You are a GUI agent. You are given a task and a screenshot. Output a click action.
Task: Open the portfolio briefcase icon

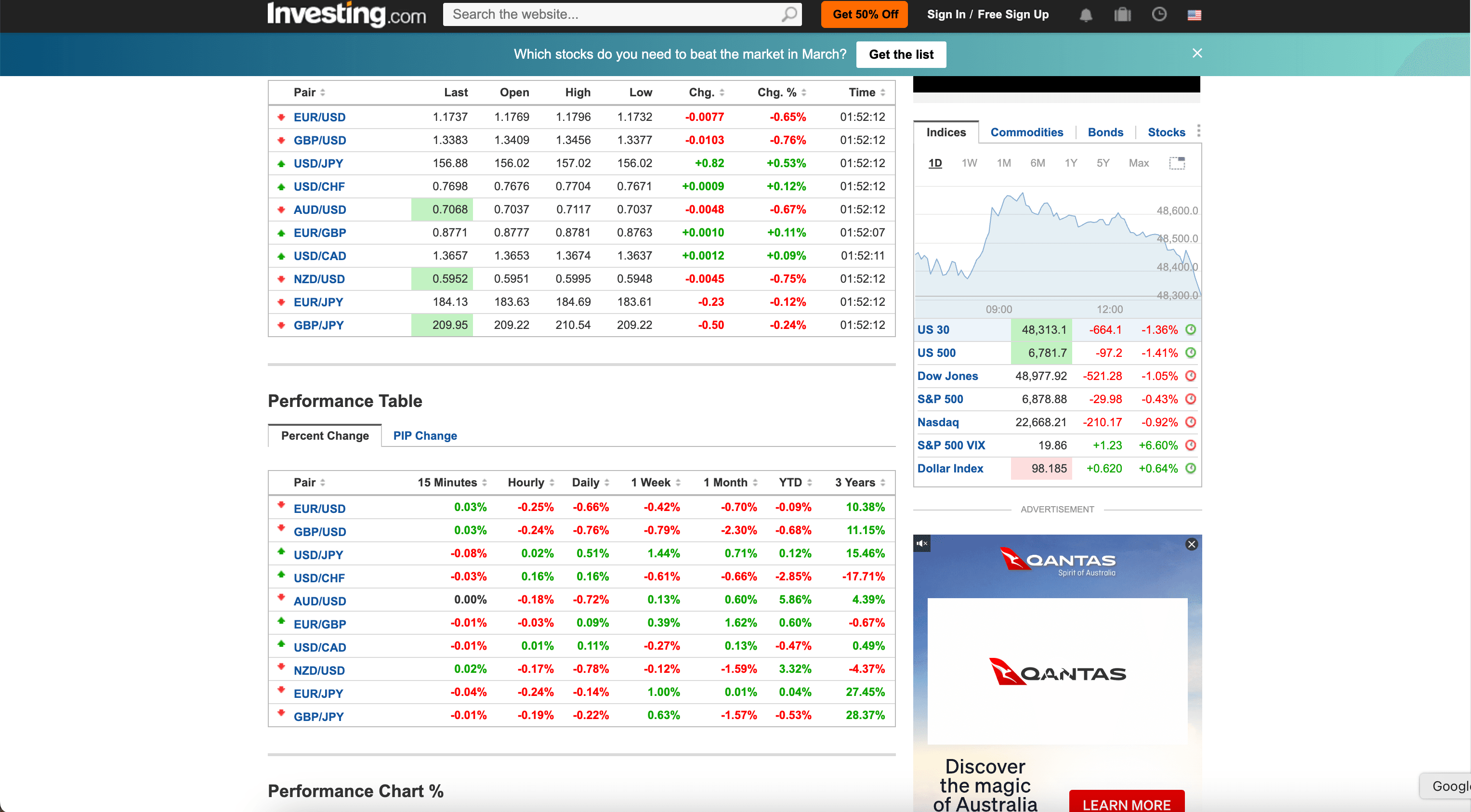point(1121,14)
